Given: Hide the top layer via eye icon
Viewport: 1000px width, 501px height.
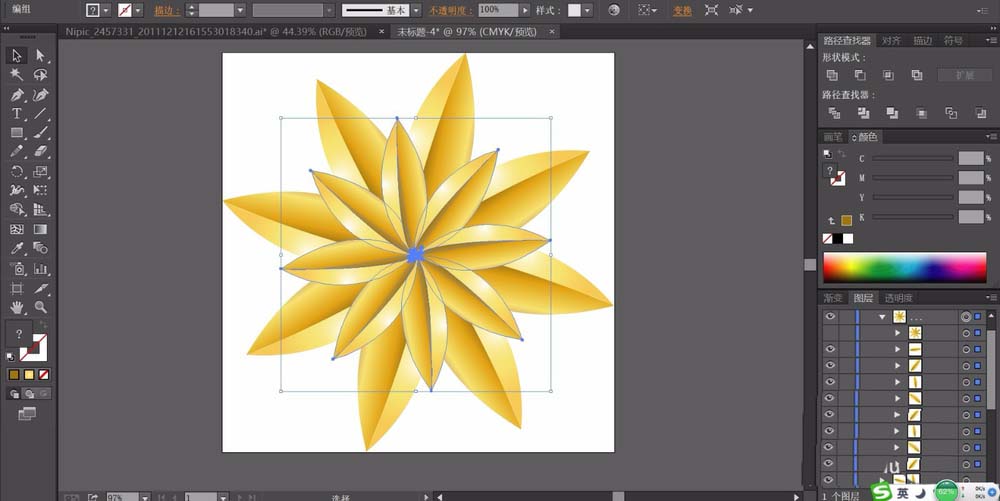Looking at the screenshot, I should pos(830,316).
